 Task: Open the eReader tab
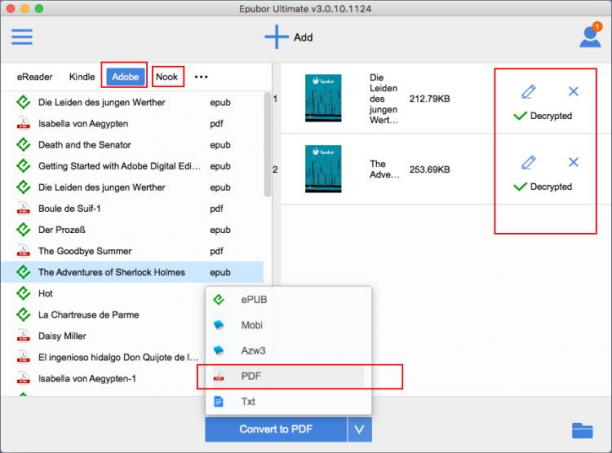pyautogui.click(x=34, y=77)
